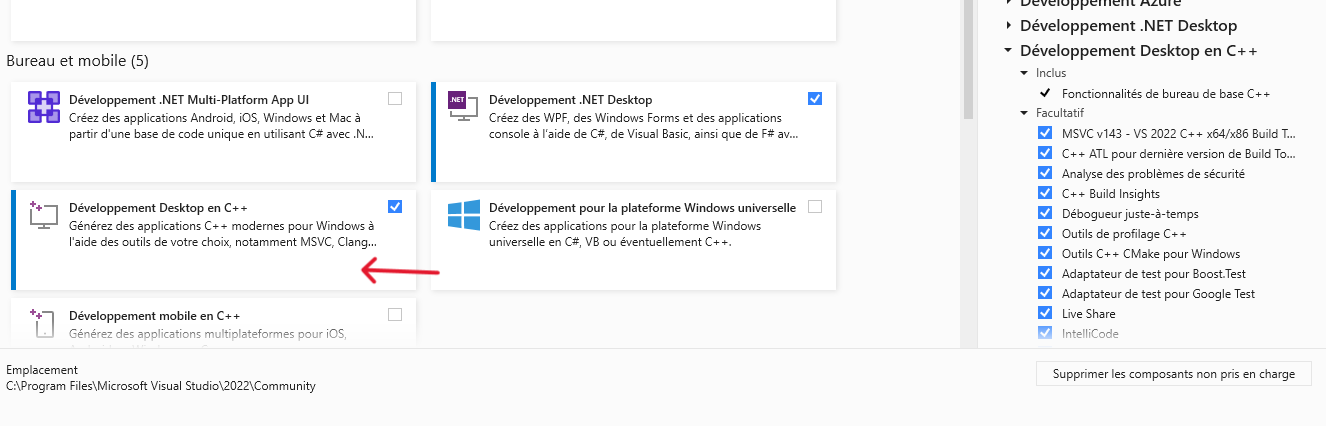Screen dimensions: 1326x426
Task: Click the Desktop C++ development workload icon
Action: pyautogui.click(x=44, y=214)
